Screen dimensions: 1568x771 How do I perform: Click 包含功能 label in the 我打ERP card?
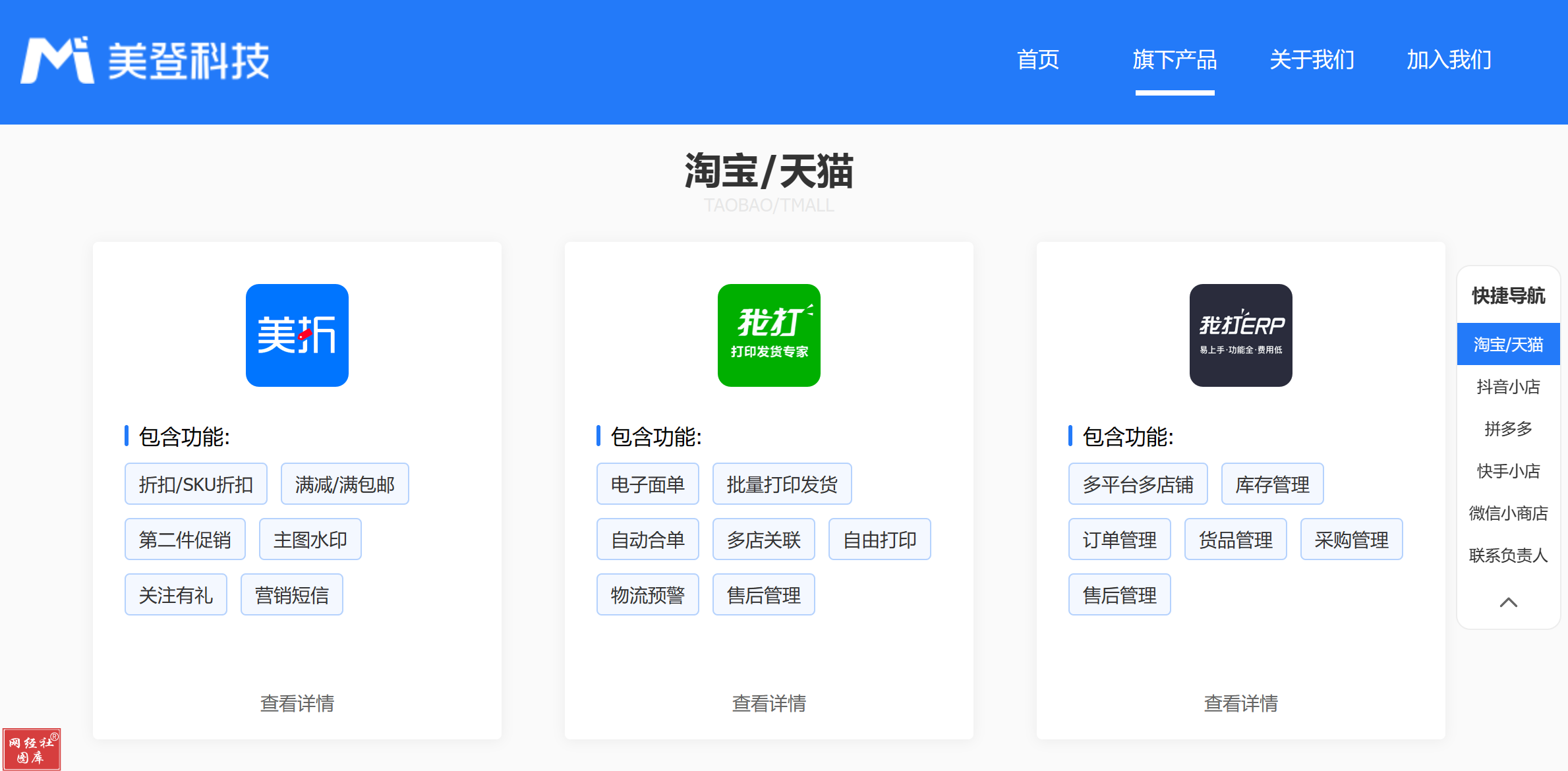click(1128, 436)
